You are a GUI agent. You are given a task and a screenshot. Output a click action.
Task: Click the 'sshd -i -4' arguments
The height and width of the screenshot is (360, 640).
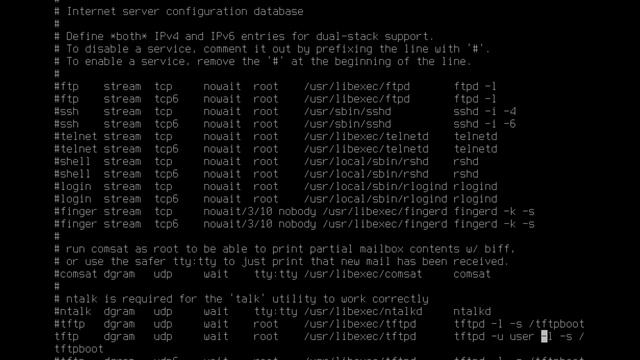point(484,111)
